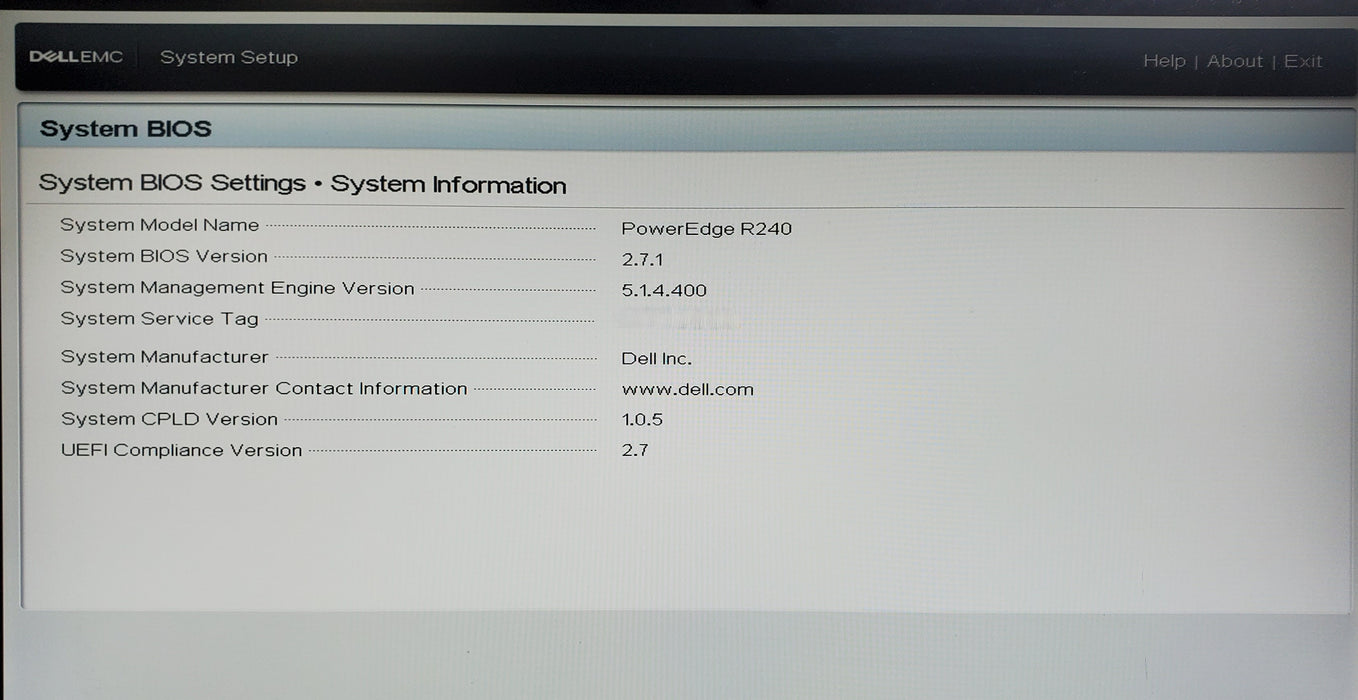Image resolution: width=1358 pixels, height=700 pixels.
Task: Click the value 5.1.4.400
Action: coord(664,290)
